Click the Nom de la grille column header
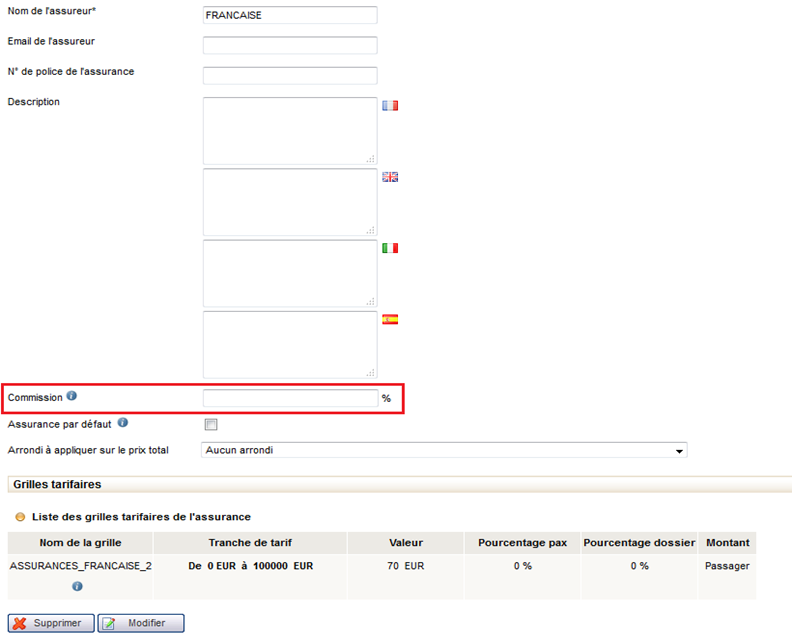The height and width of the screenshot is (637, 792). point(80,543)
